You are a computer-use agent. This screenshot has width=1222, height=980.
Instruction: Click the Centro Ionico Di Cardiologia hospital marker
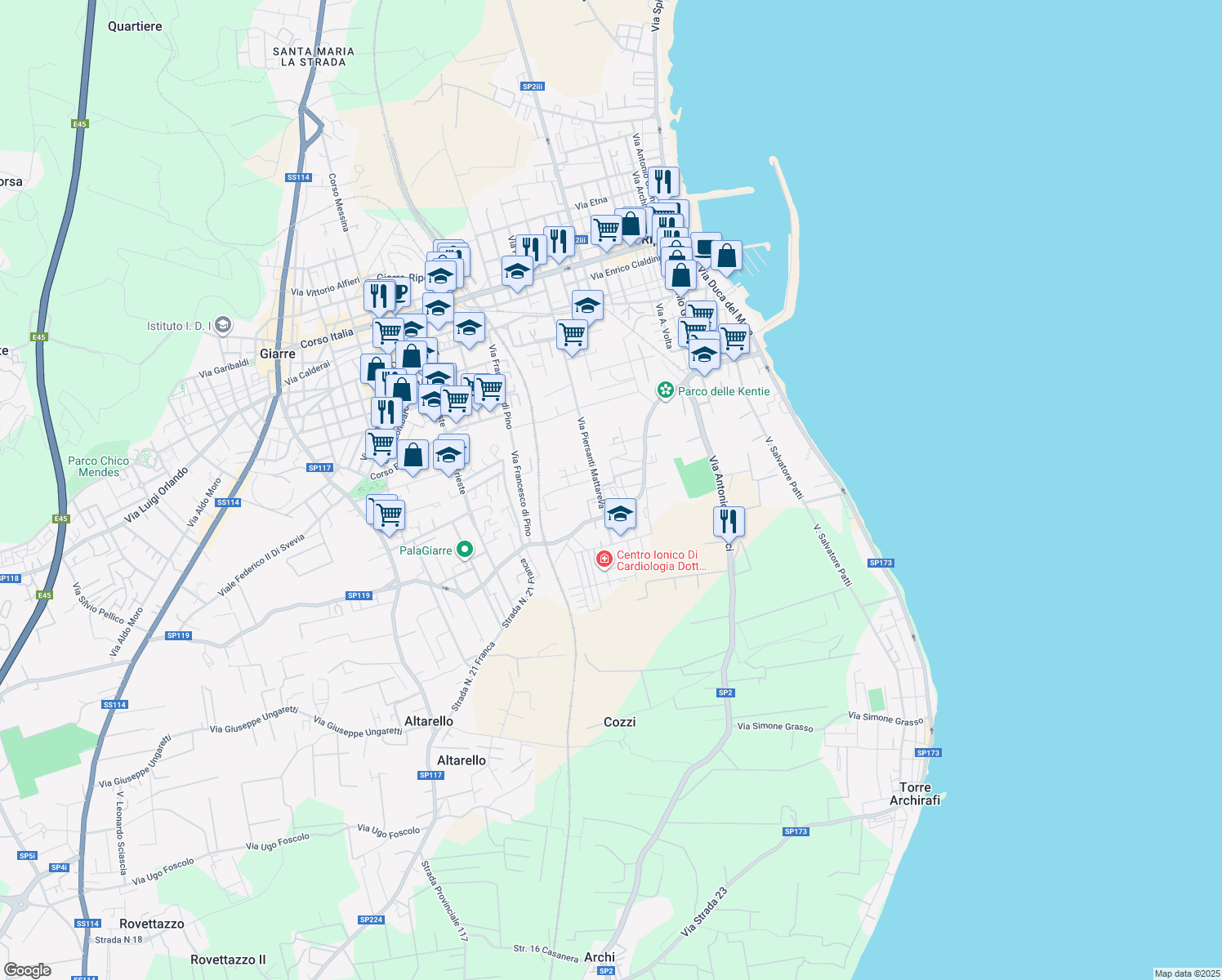tap(604, 556)
